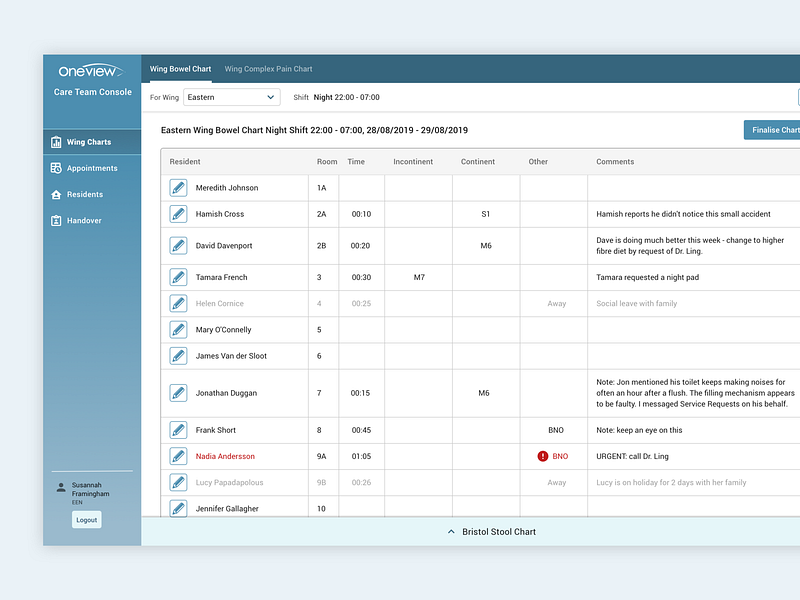Click the M6 value in David Davenport's row
This screenshot has height=600, width=800.
pos(486,245)
